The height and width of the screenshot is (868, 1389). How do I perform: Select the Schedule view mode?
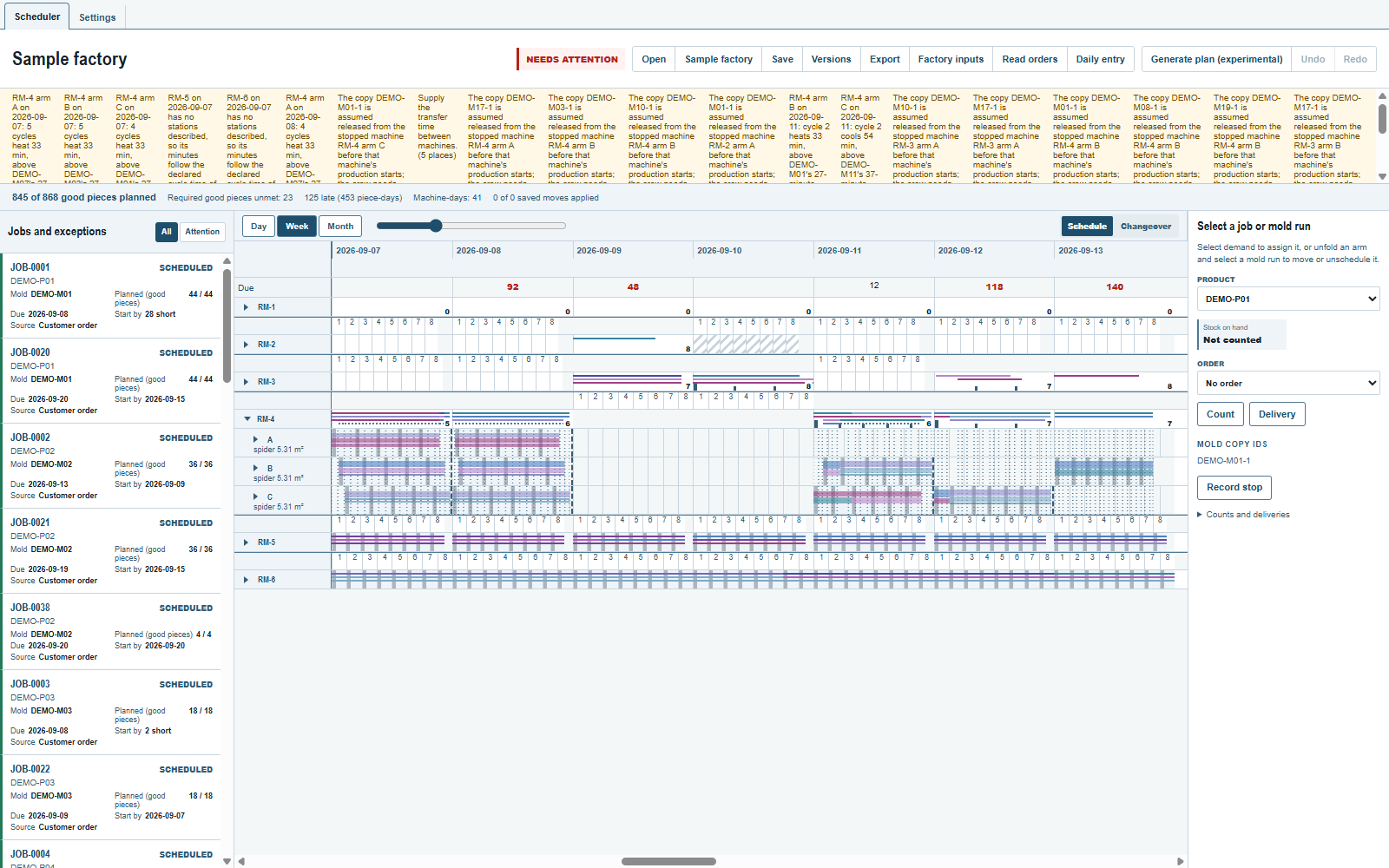pyautogui.click(x=1087, y=227)
